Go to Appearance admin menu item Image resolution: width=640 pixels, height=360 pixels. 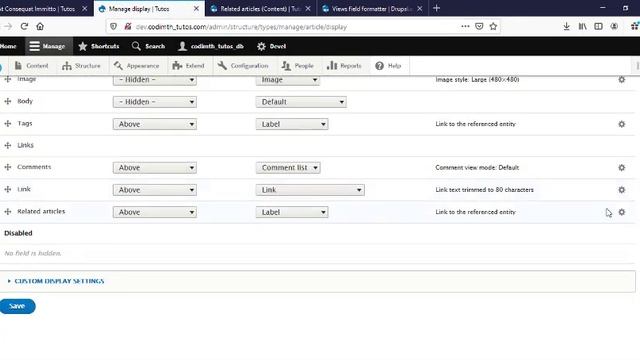[137, 66]
